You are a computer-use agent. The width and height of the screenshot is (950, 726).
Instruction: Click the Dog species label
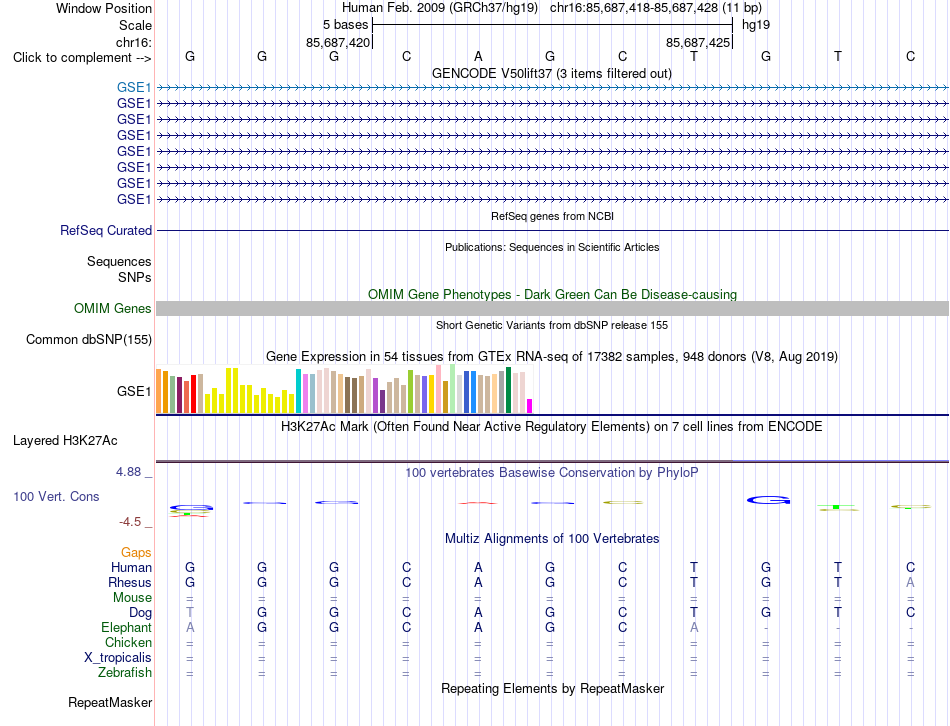[x=140, y=613]
